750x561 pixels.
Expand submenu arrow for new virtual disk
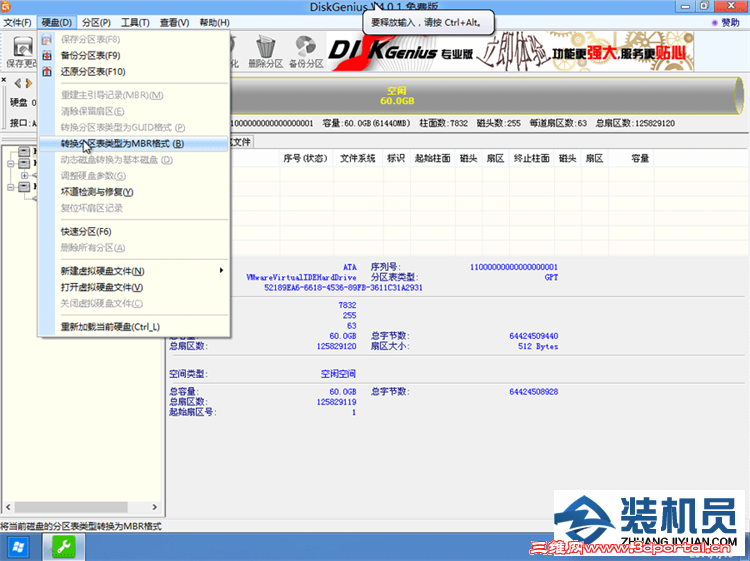[x=221, y=271]
